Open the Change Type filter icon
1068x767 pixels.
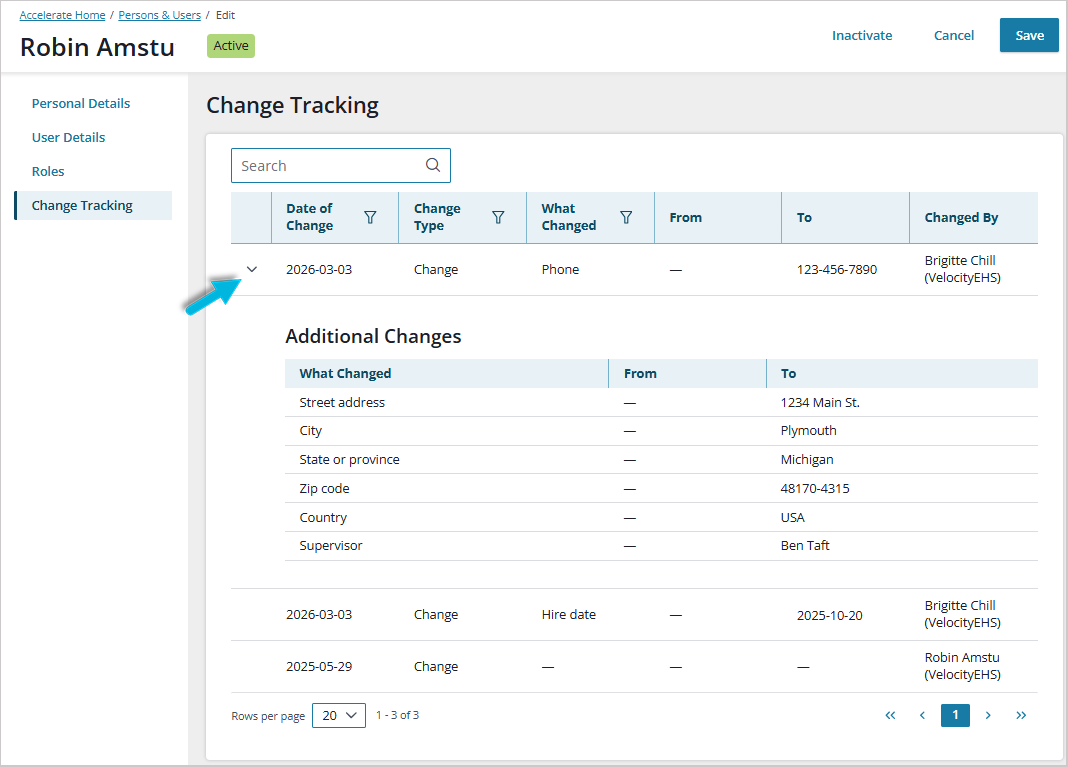coord(498,217)
